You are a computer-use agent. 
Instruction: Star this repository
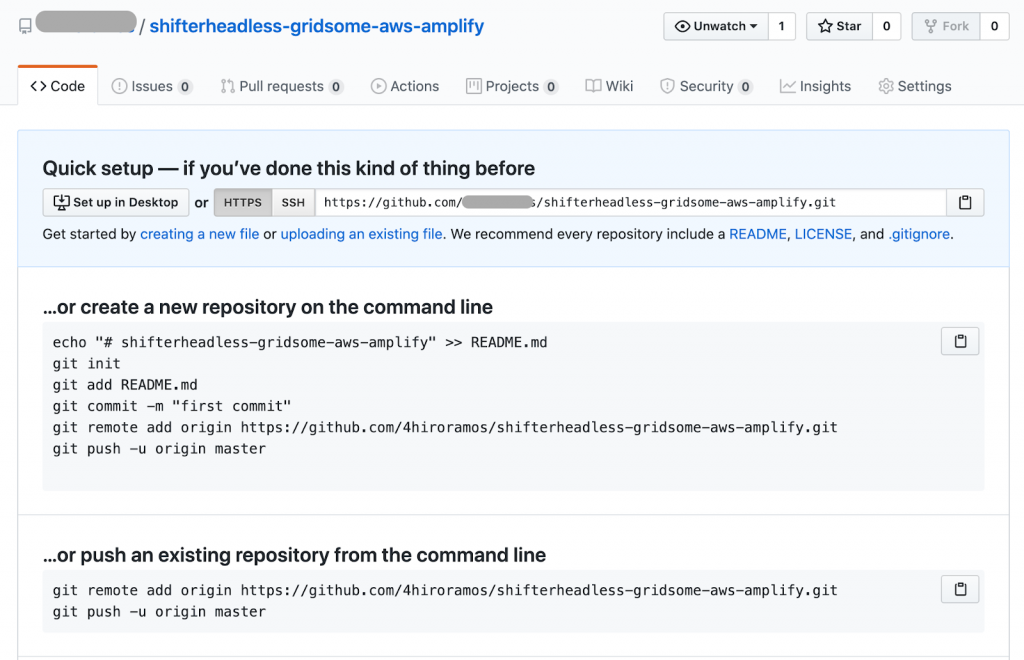(x=839, y=26)
